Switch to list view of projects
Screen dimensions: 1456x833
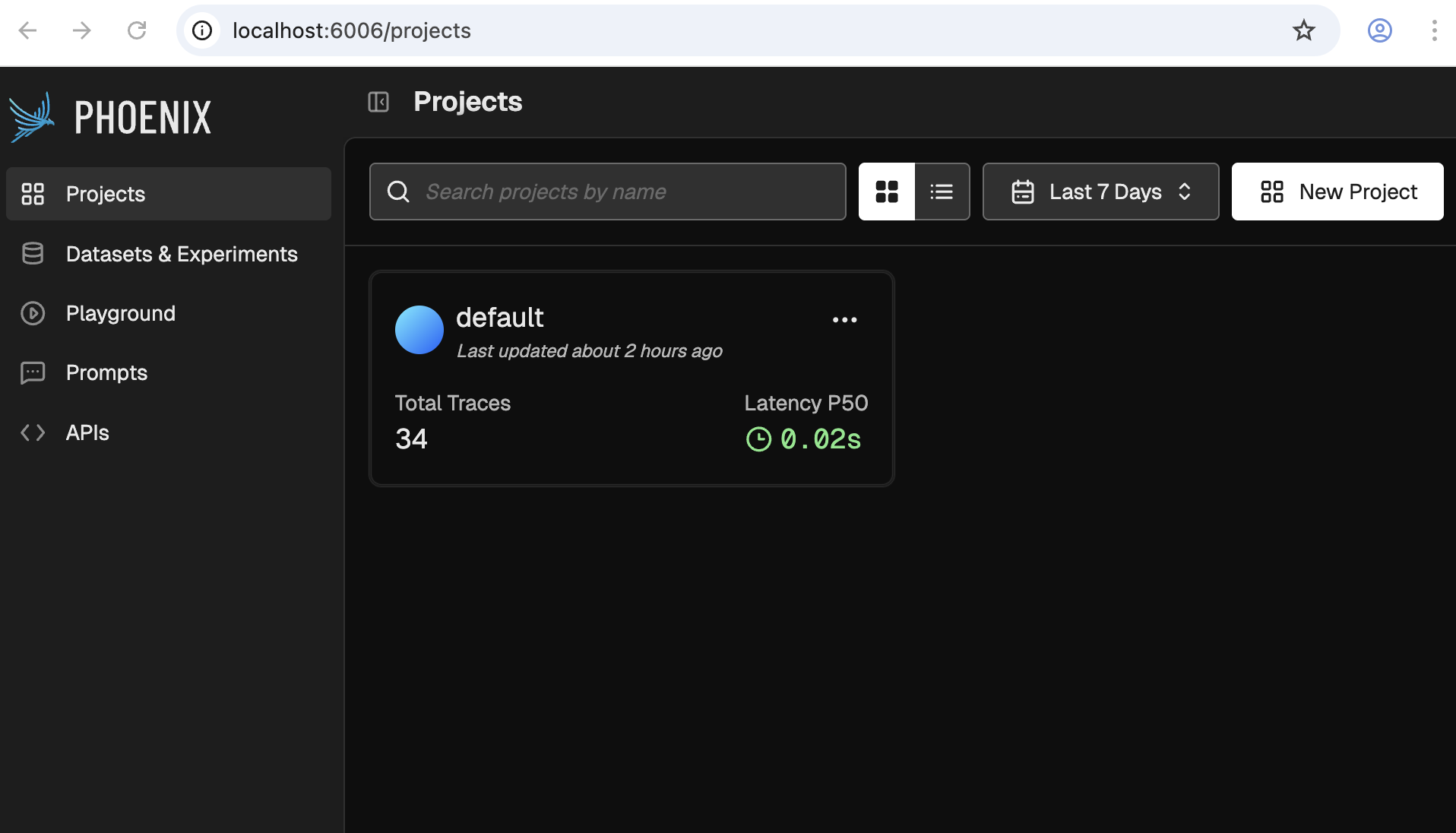(x=942, y=192)
